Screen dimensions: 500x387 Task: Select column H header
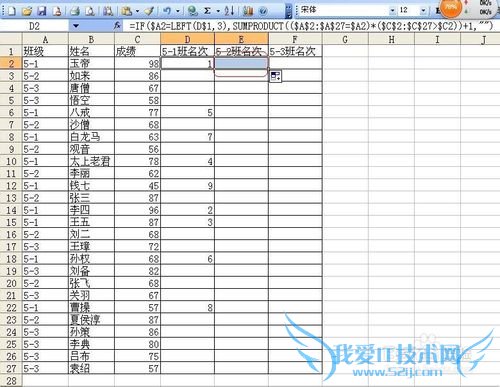coord(391,40)
